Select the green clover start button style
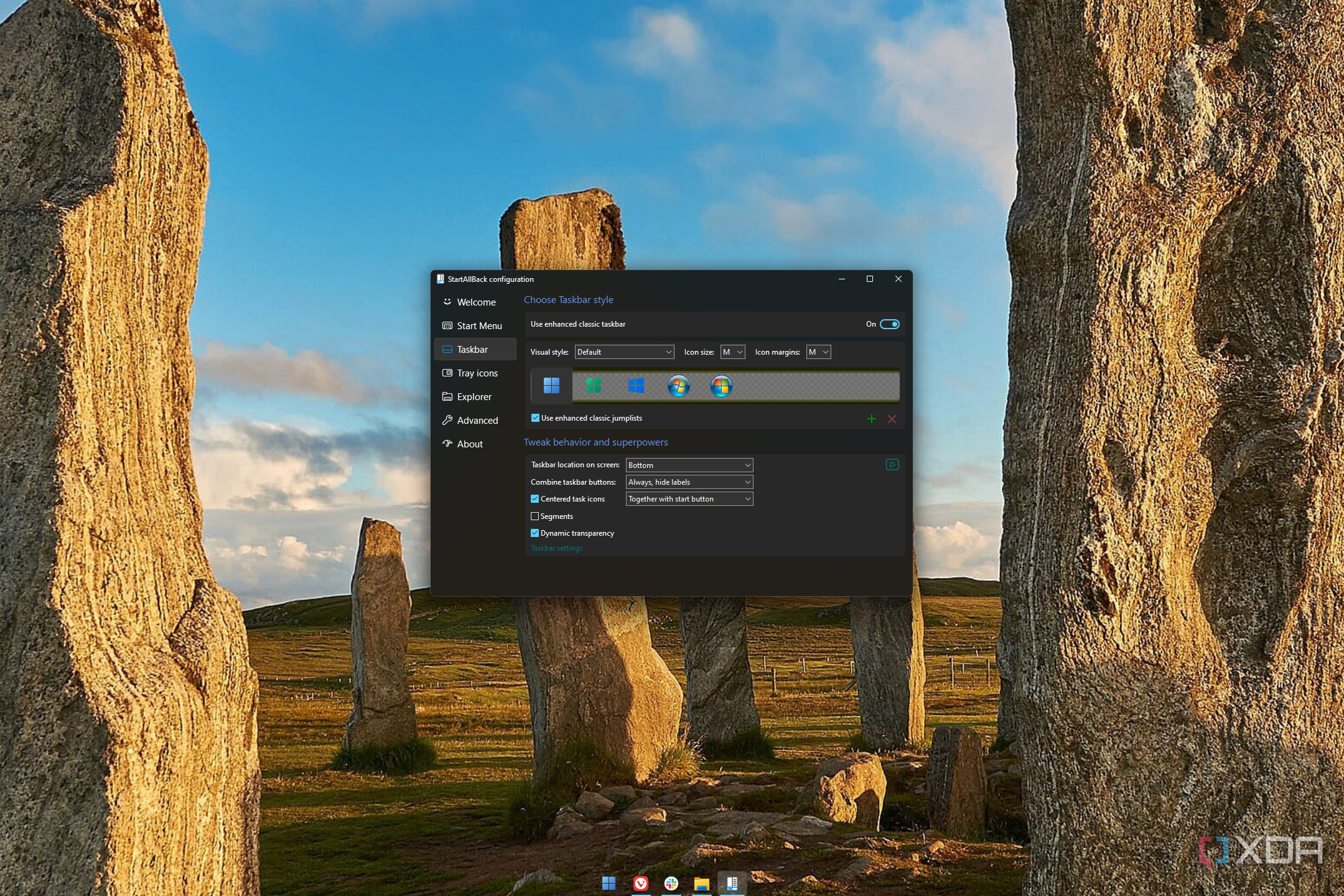This screenshot has height=896, width=1344. pyautogui.click(x=594, y=386)
